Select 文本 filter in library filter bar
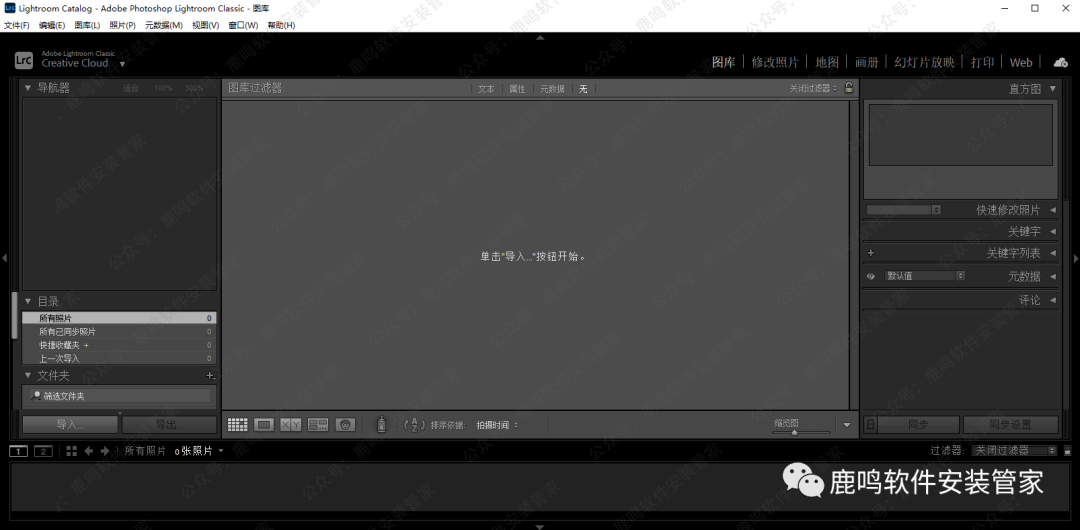 [486, 89]
